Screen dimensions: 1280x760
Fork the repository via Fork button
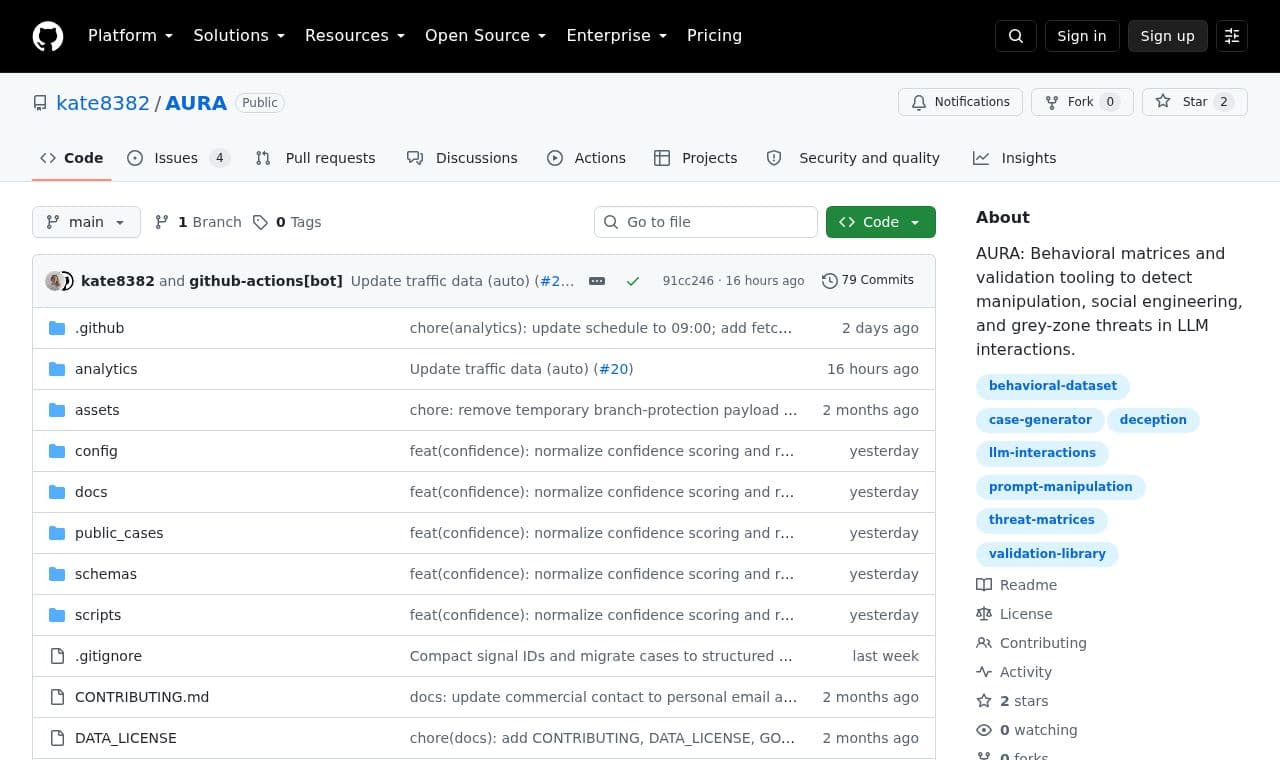[1082, 102]
